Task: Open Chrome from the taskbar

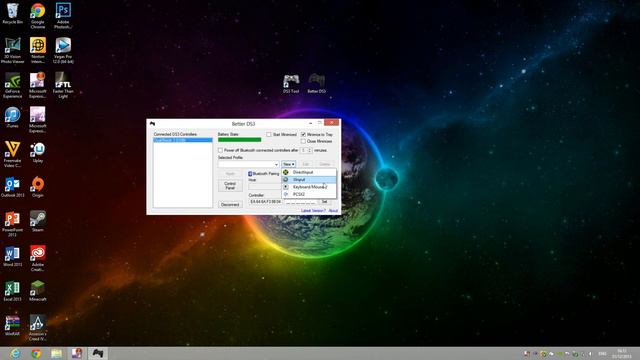Action: pyautogui.click(x=36, y=353)
